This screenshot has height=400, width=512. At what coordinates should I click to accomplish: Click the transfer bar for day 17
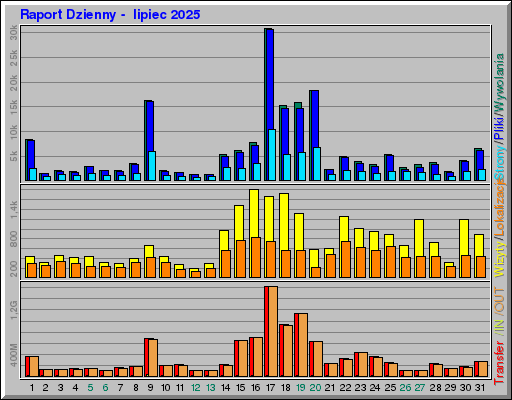pos(271,332)
